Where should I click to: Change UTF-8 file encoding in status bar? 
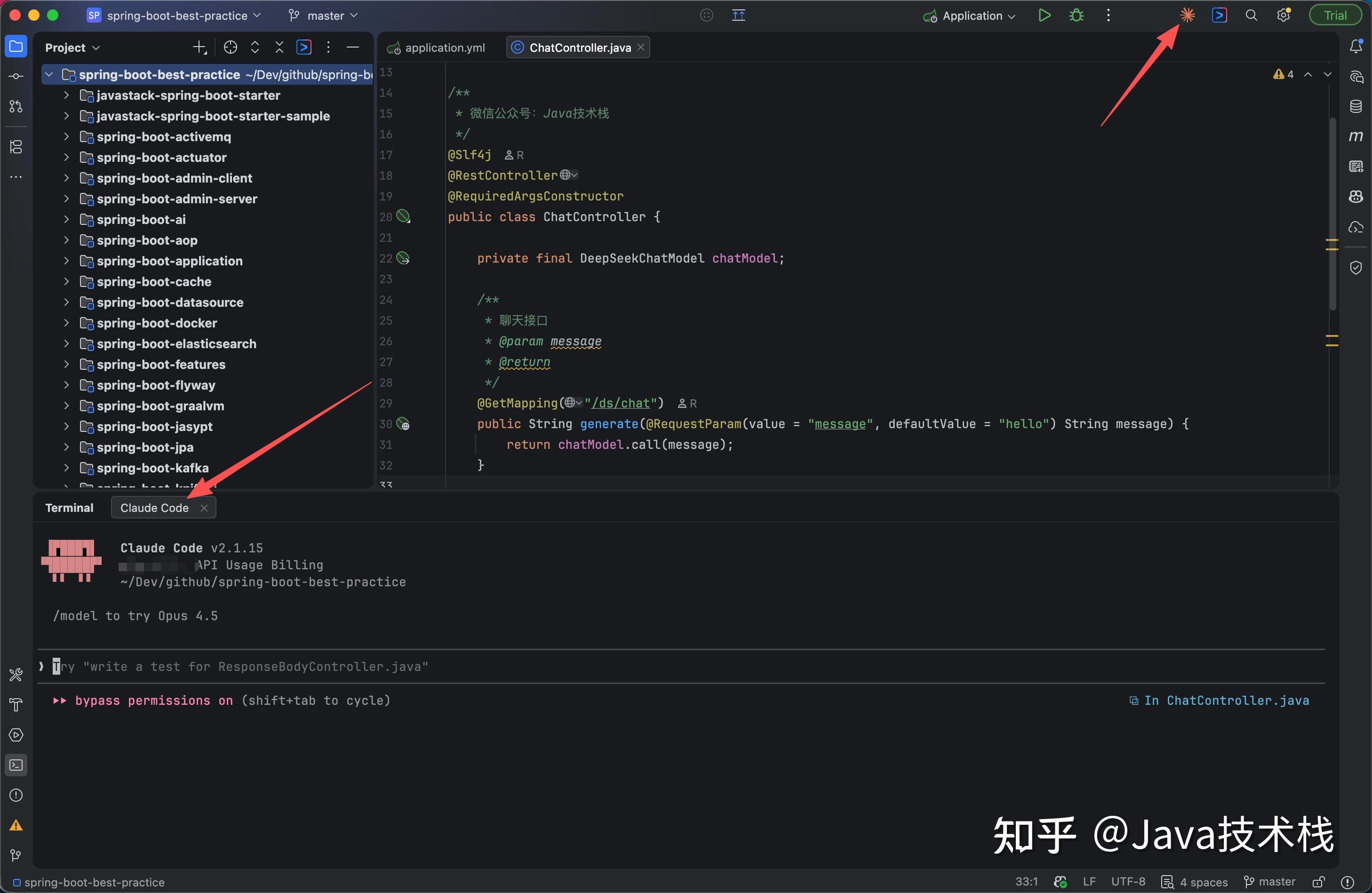tap(1128, 882)
